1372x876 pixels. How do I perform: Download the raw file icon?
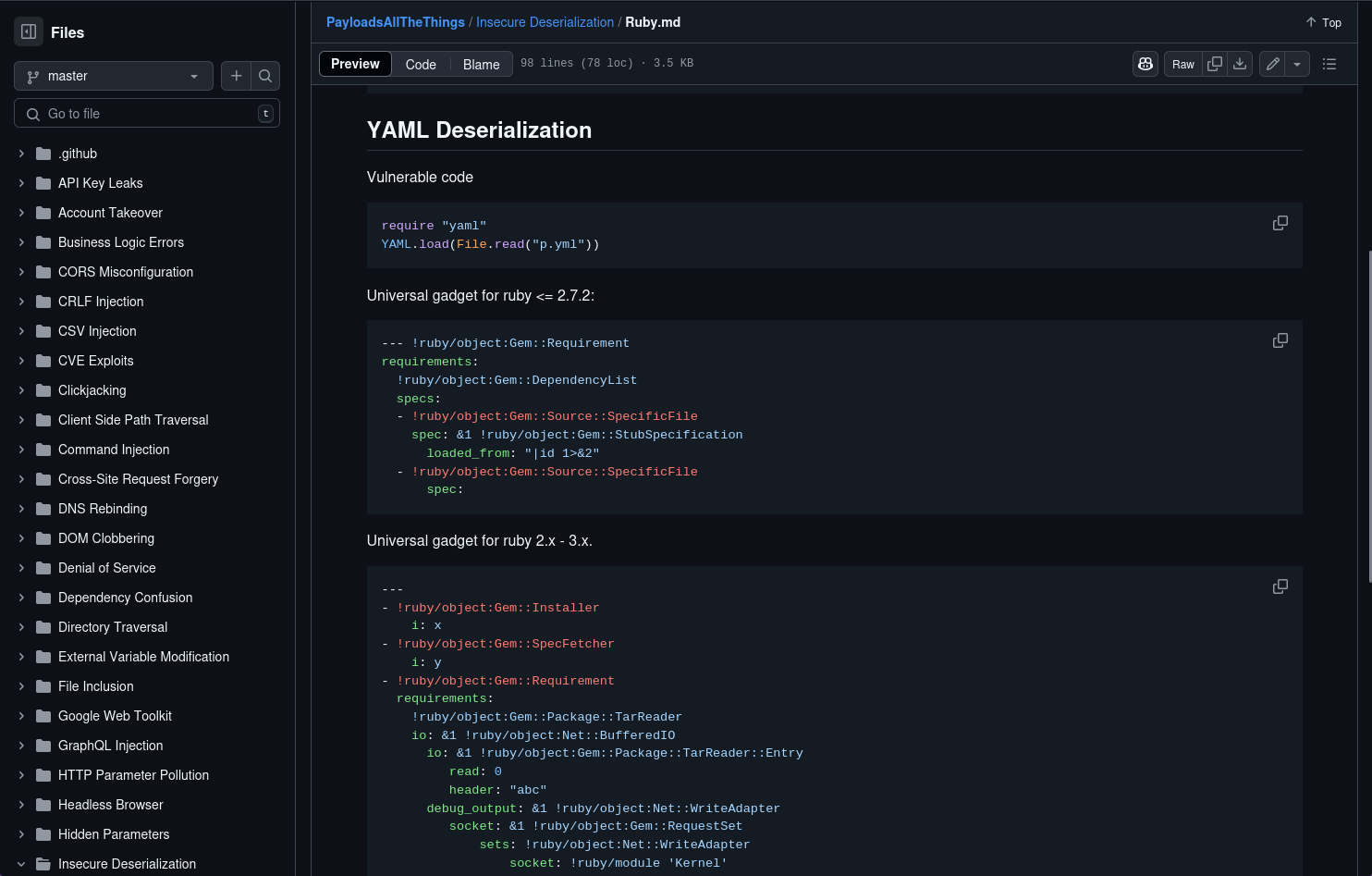coord(1240,64)
